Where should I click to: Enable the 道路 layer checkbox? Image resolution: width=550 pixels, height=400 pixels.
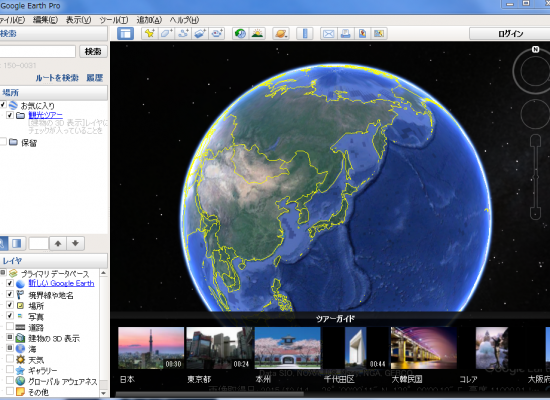coord(10,326)
